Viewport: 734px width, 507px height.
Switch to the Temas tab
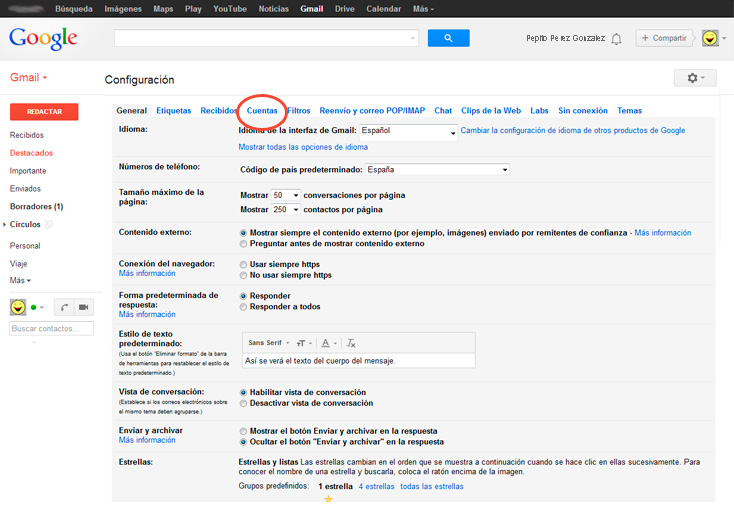[630, 110]
